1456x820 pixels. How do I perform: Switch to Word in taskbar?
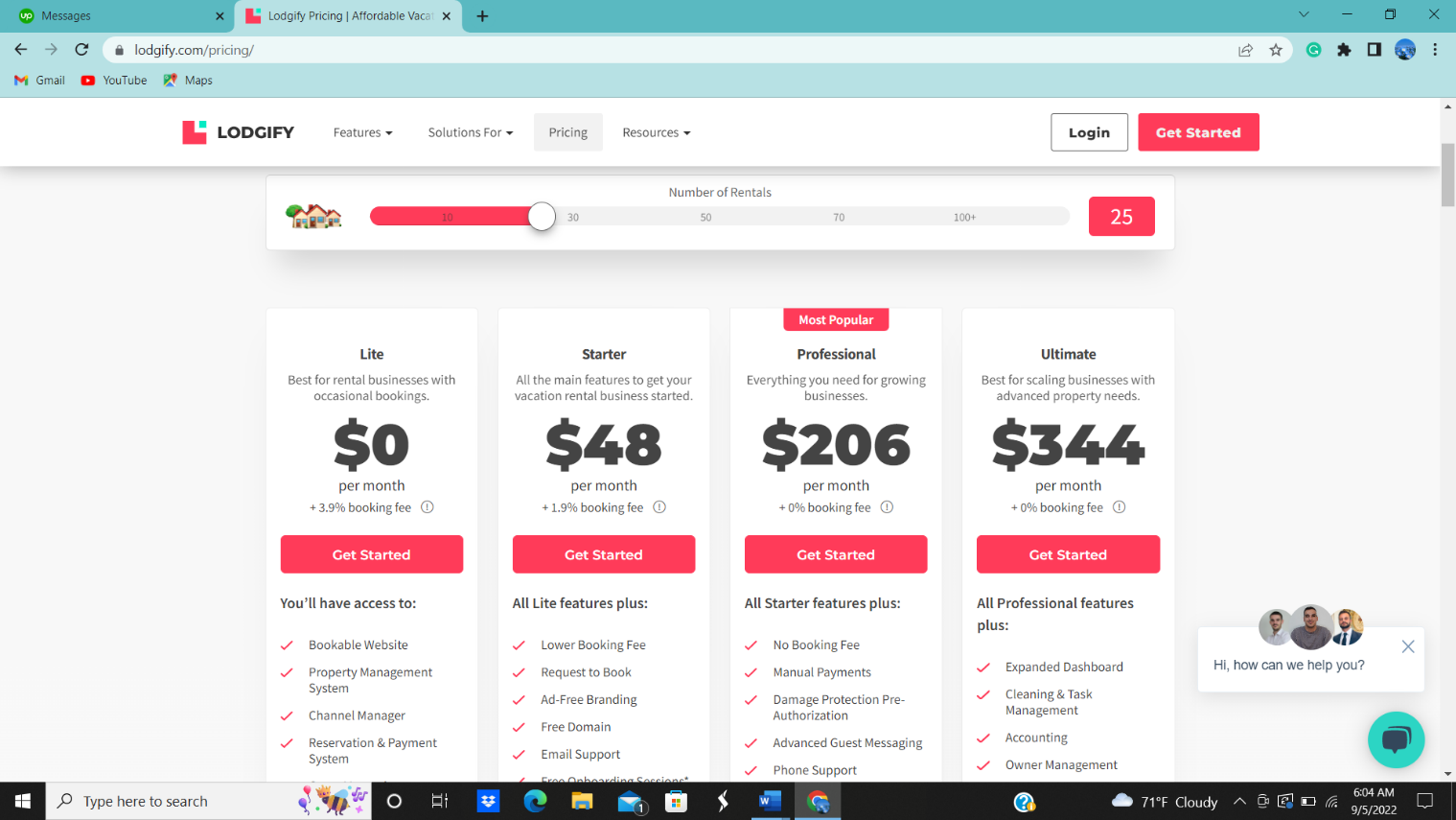coord(770,801)
